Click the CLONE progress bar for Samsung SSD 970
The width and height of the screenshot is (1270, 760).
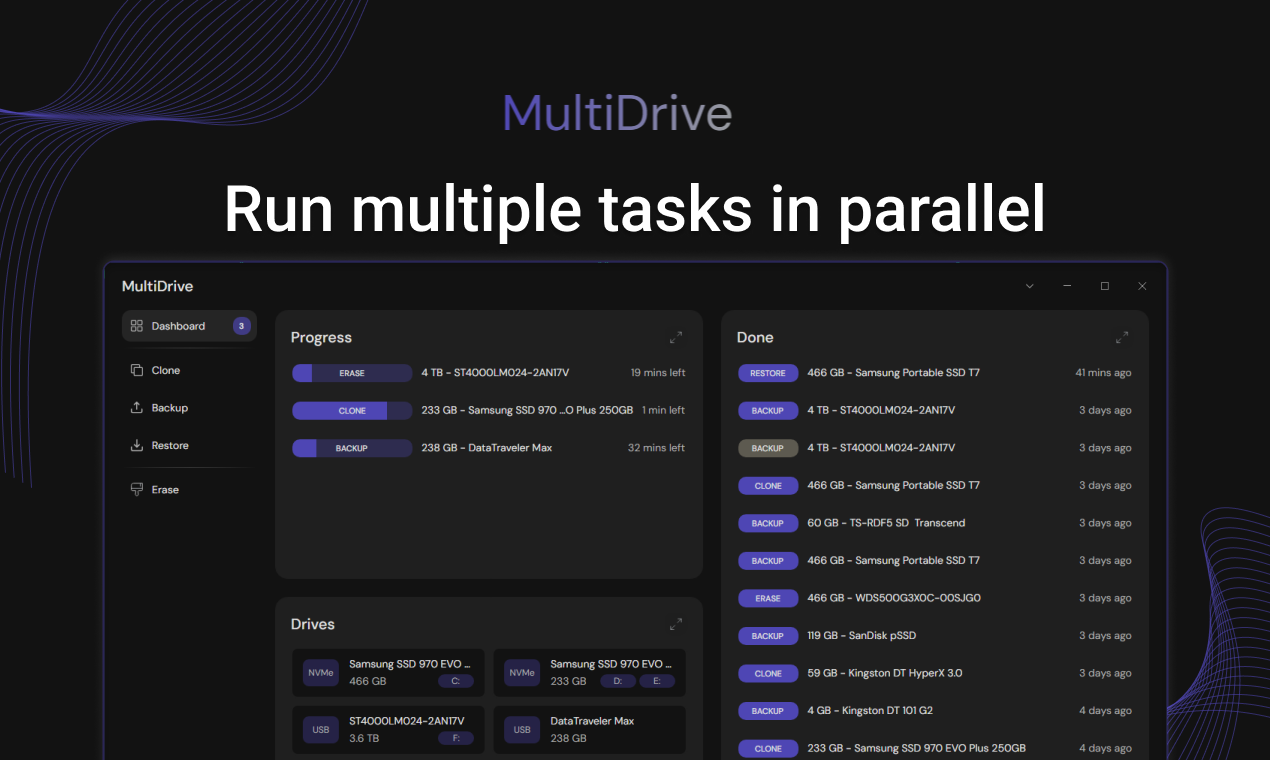pyautogui.click(x=351, y=410)
